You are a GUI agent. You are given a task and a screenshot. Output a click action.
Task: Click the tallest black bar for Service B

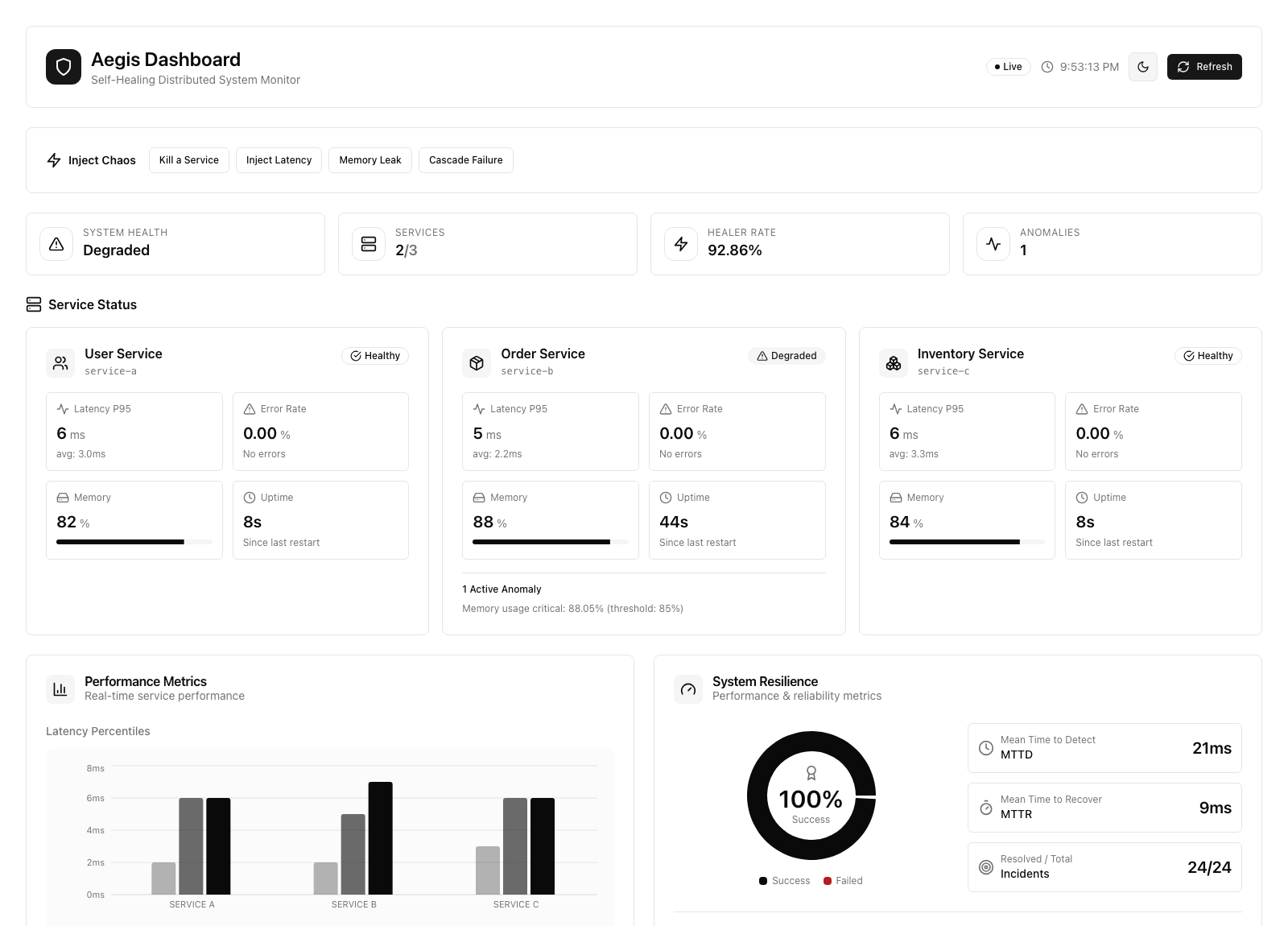coord(381,838)
